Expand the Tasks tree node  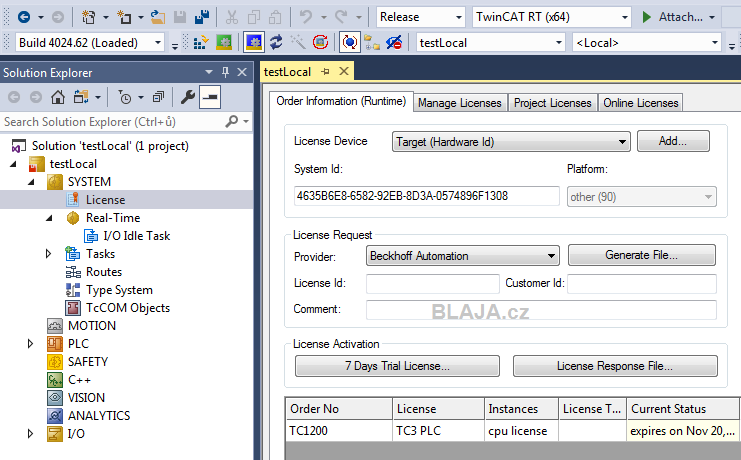click(x=48, y=254)
